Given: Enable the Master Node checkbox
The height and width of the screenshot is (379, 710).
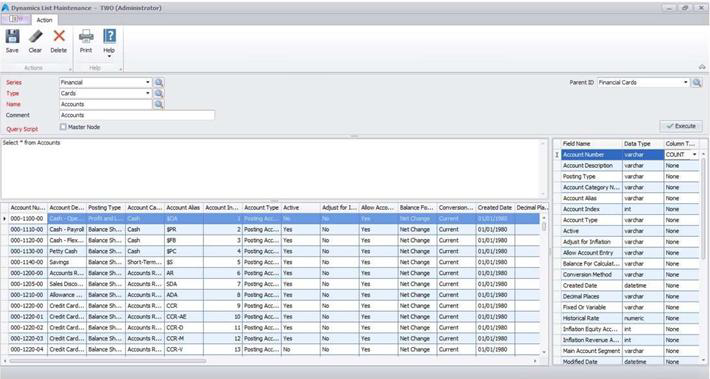Looking at the screenshot, I should click(63, 127).
